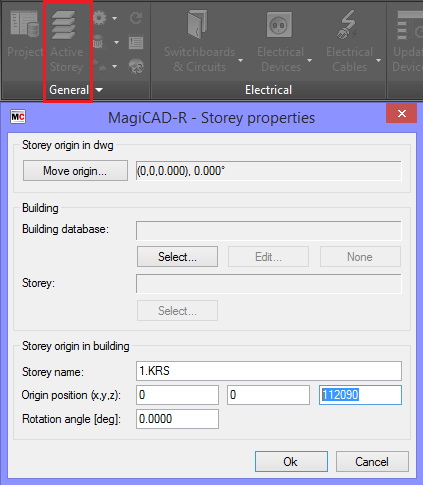Image resolution: width=423 pixels, height=485 pixels.
Task: Click the Electrical panel label
Action: [x=268, y=90]
